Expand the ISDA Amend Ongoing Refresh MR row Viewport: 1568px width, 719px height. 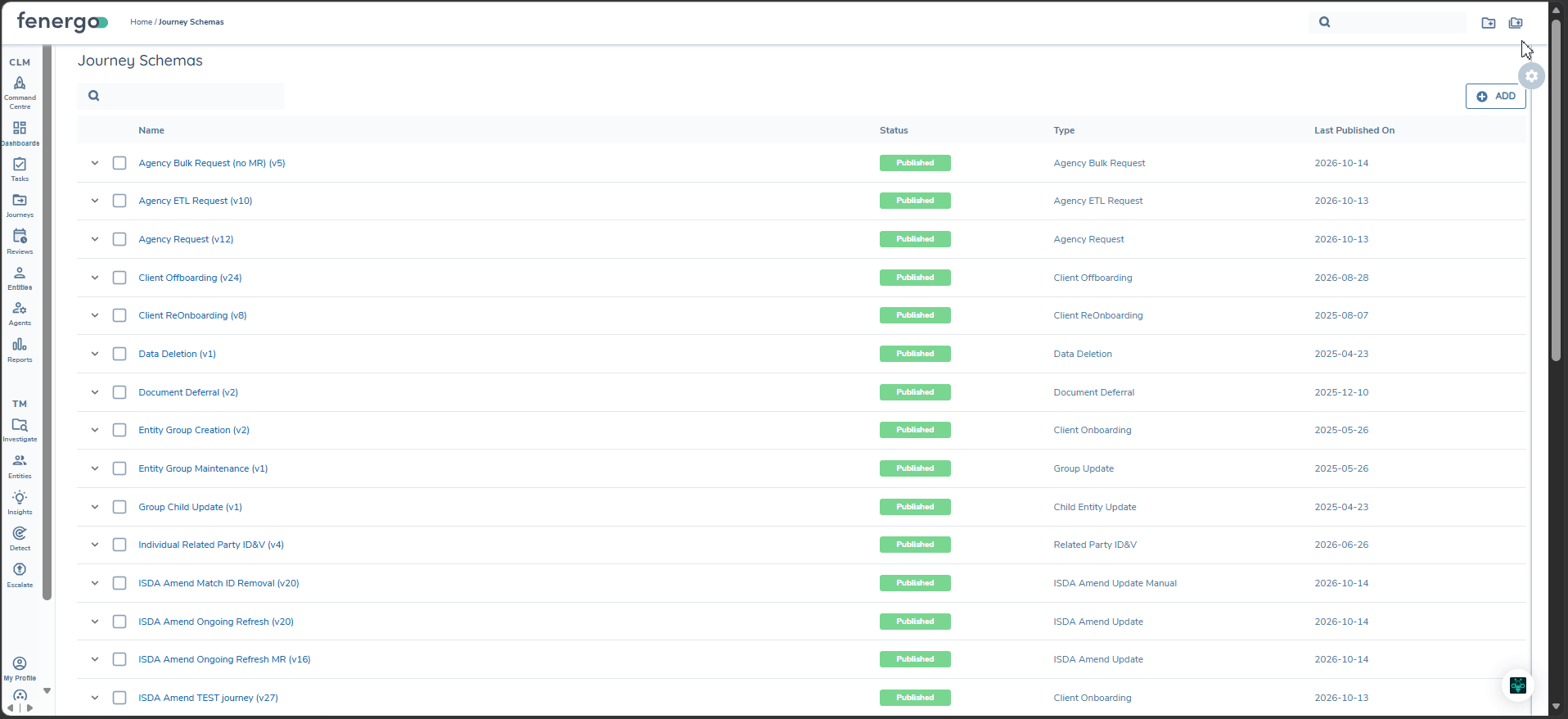95,659
